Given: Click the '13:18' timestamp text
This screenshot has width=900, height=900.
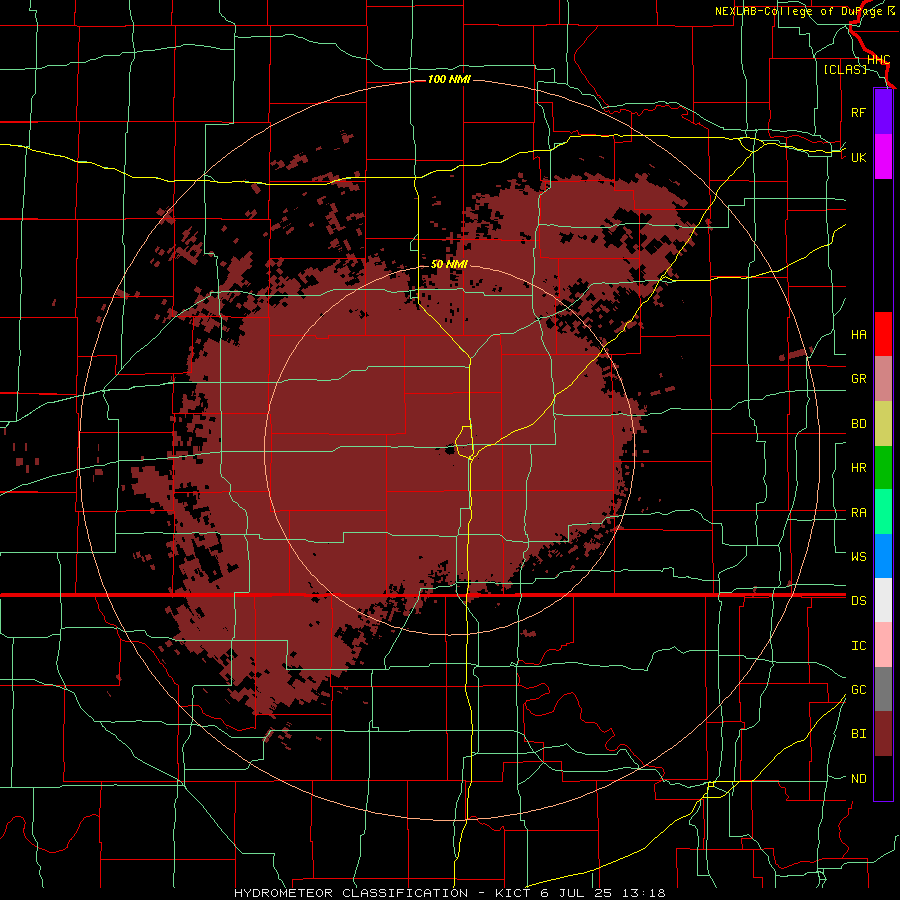Looking at the screenshot, I should point(645,893).
